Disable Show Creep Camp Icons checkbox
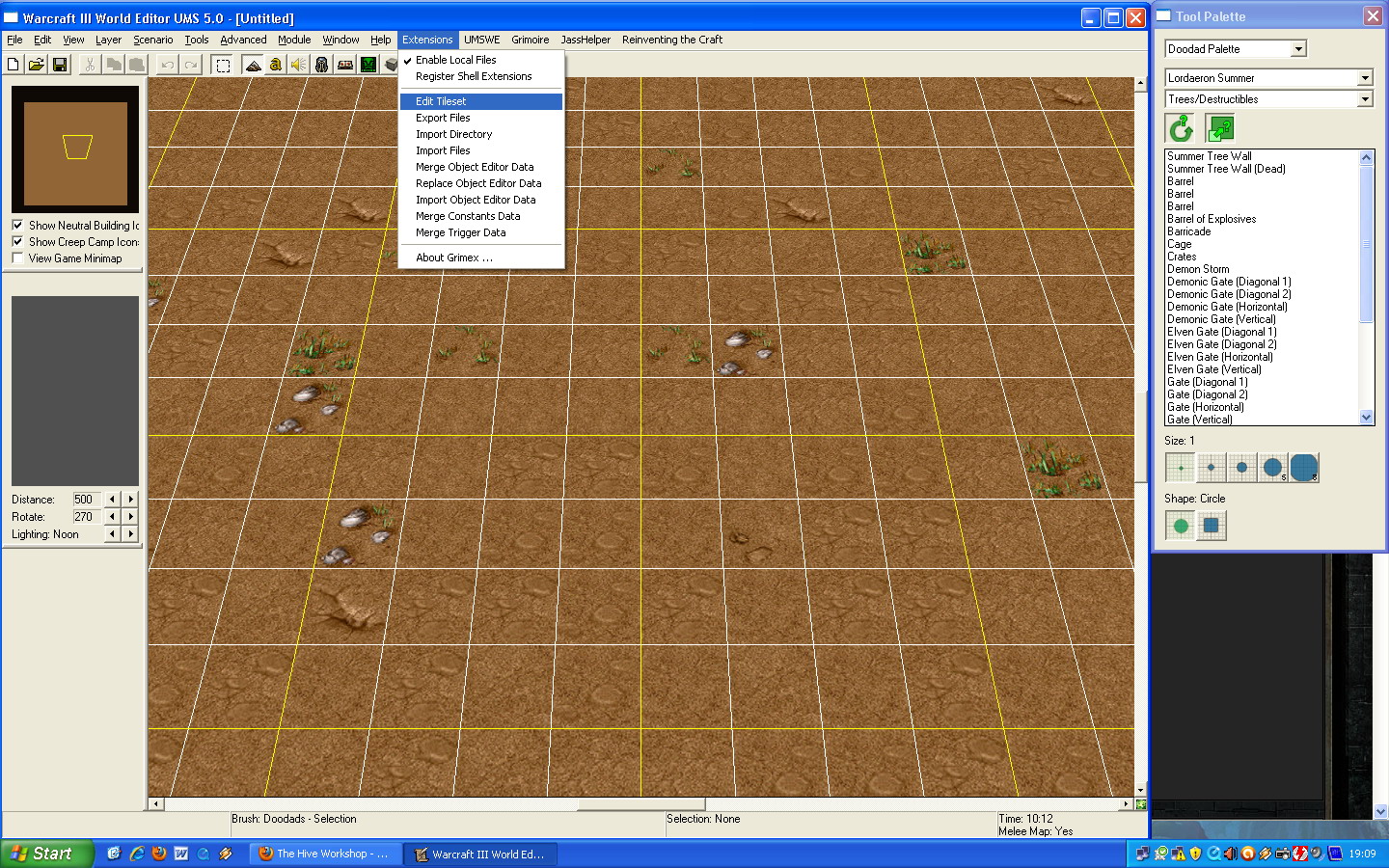The width and height of the screenshot is (1389, 868). click(17, 241)
